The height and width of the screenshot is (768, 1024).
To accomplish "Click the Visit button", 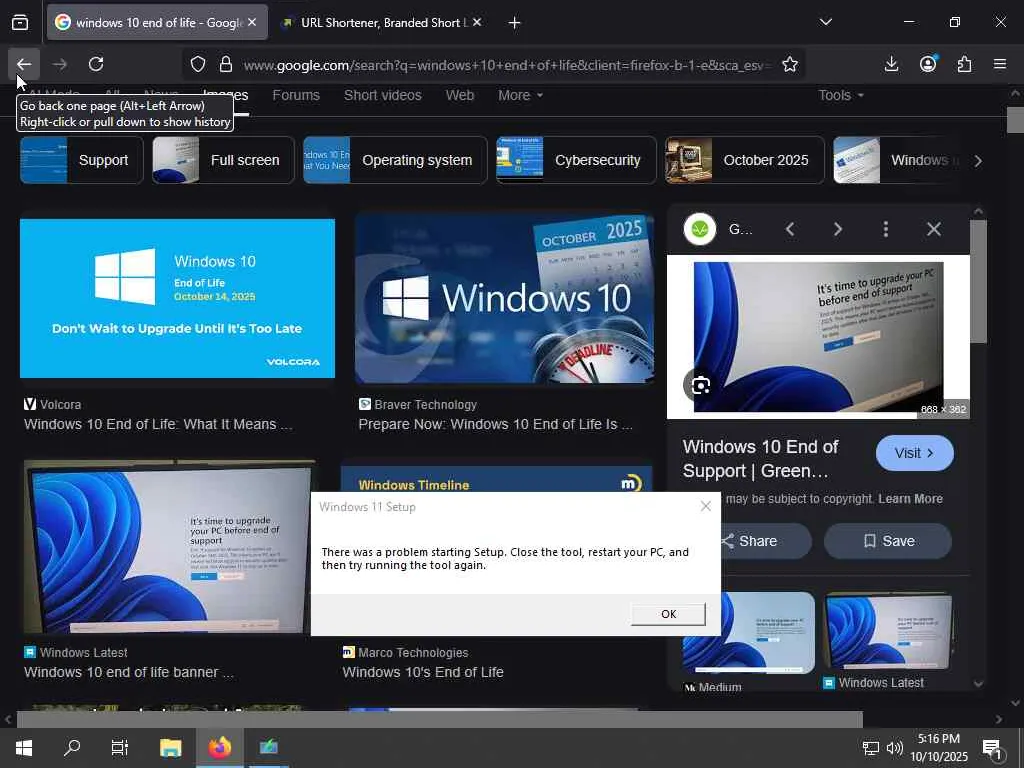I will tap(914, 453).
